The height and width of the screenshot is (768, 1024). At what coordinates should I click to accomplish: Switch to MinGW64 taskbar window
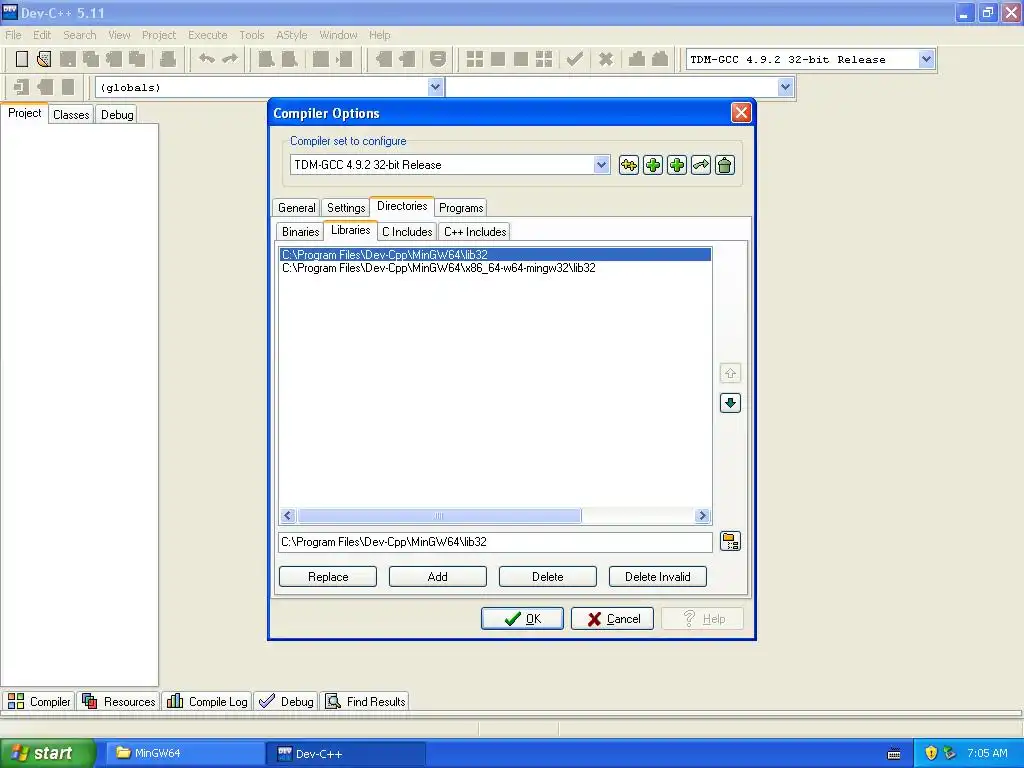(x=185, y=754)
